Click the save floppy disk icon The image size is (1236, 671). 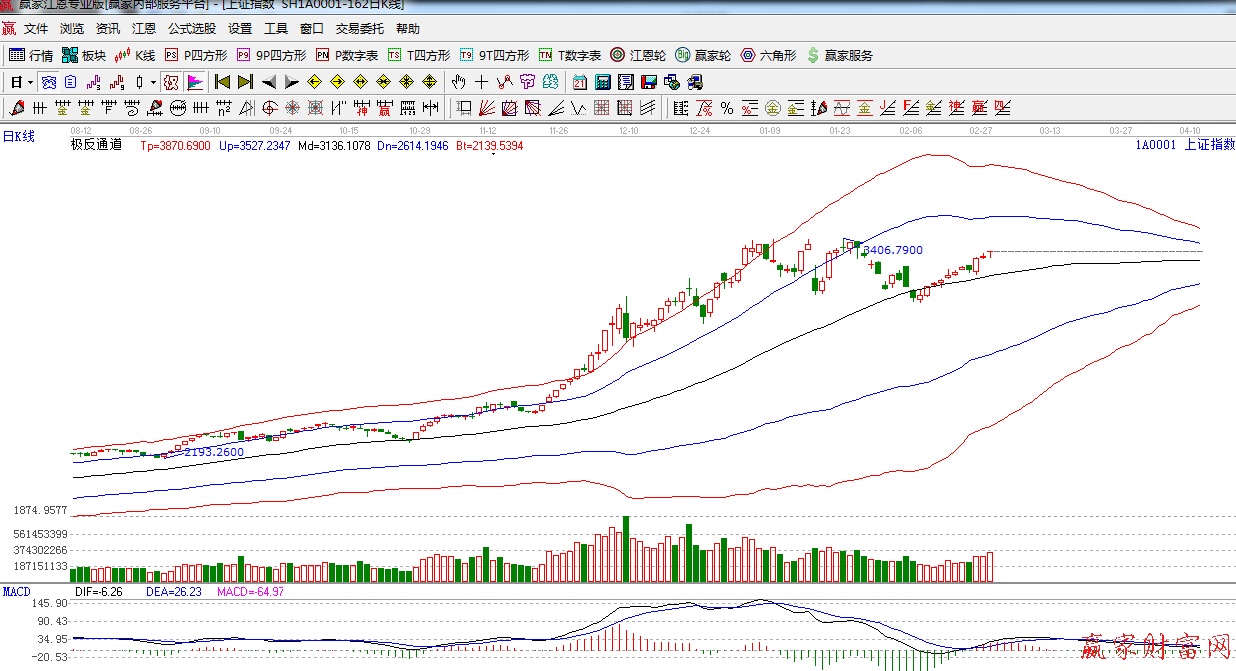649,82
